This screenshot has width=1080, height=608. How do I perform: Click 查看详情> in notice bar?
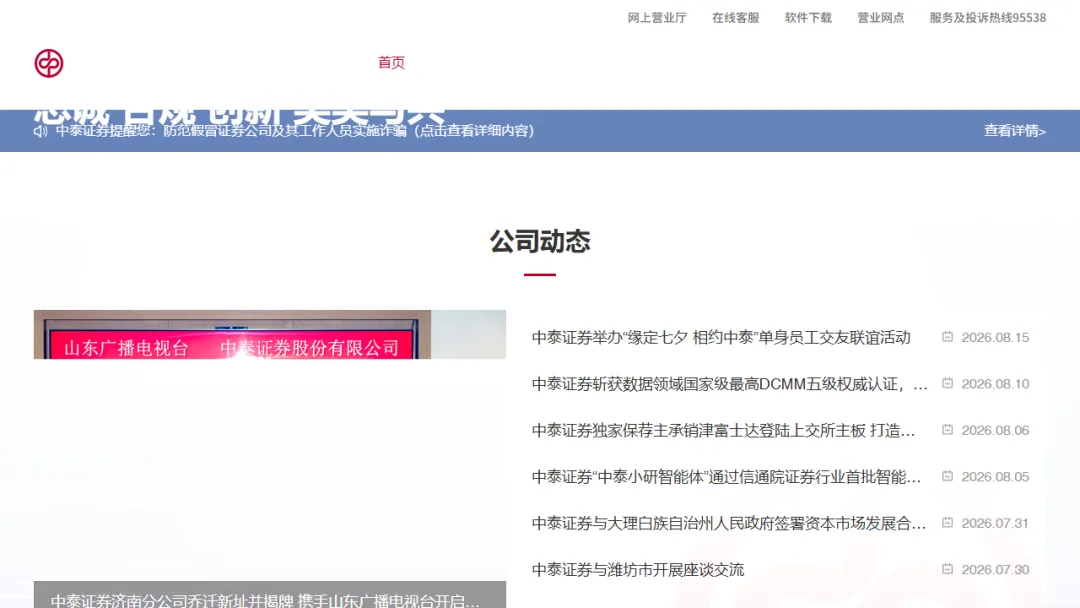tap(1015, 131)
